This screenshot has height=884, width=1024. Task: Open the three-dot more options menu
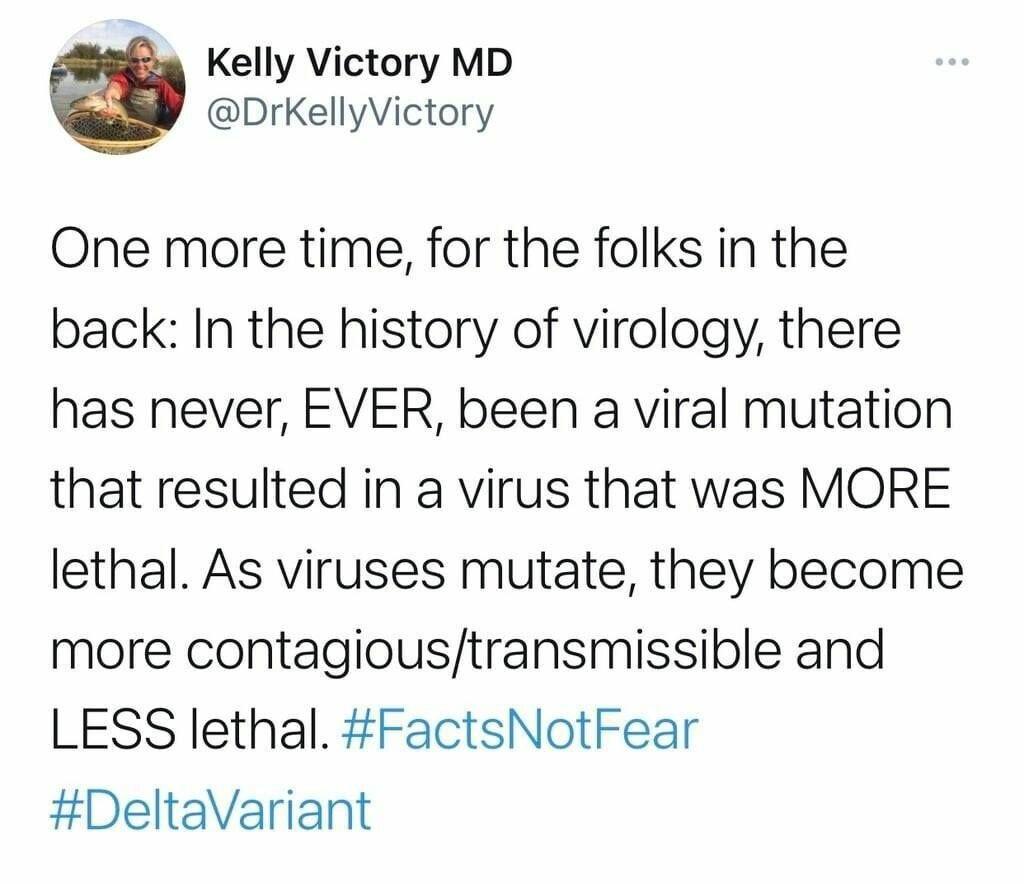[952, 62]
